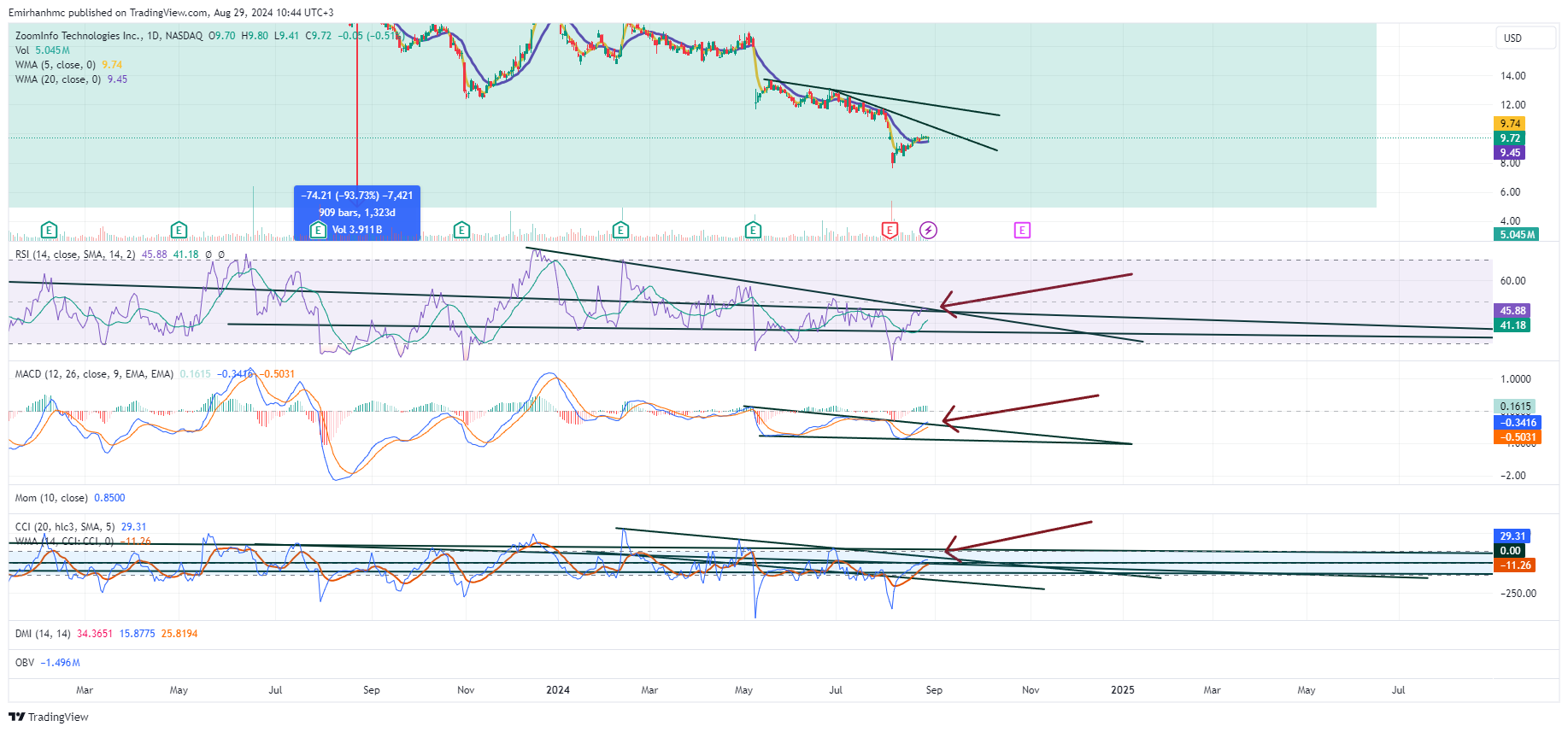Click the 0.1615 MACD histogram axis label
This screenshot has width=1568, height=732.
1515,407
